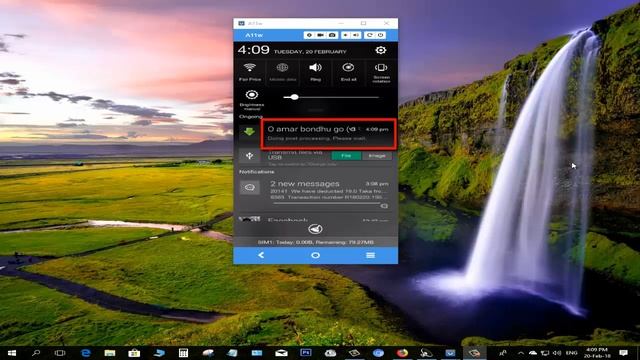The height and width of the screenshot is (360, 640).
Task: Click the brightness slider track
Action: [331, 97]
